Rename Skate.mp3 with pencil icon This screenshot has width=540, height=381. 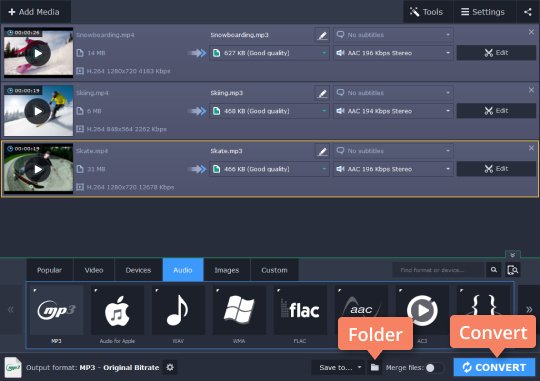click(322, 151)
